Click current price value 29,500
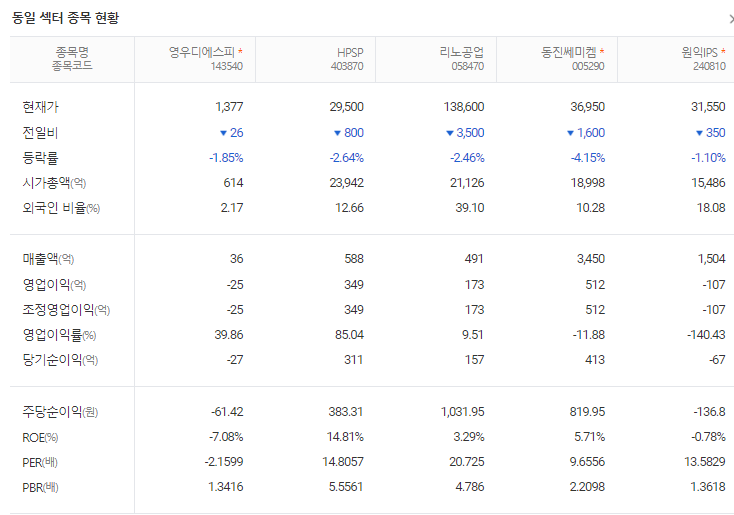Viewport: 734px width, 515px height. 346,107
